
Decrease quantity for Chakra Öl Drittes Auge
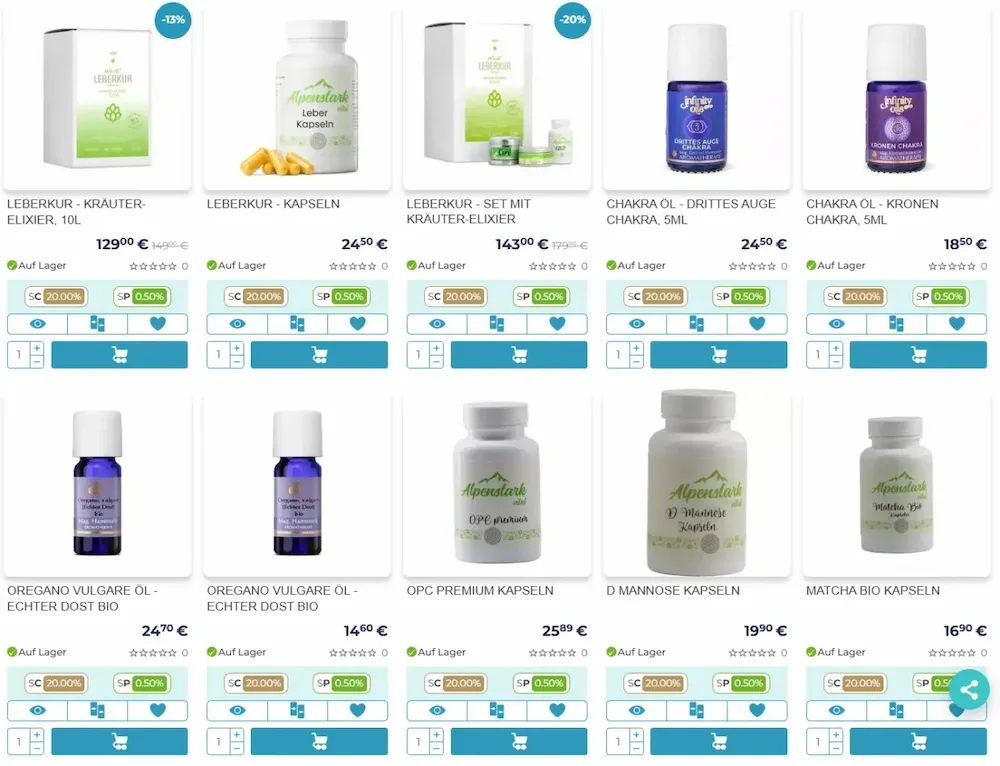point(636,362)
